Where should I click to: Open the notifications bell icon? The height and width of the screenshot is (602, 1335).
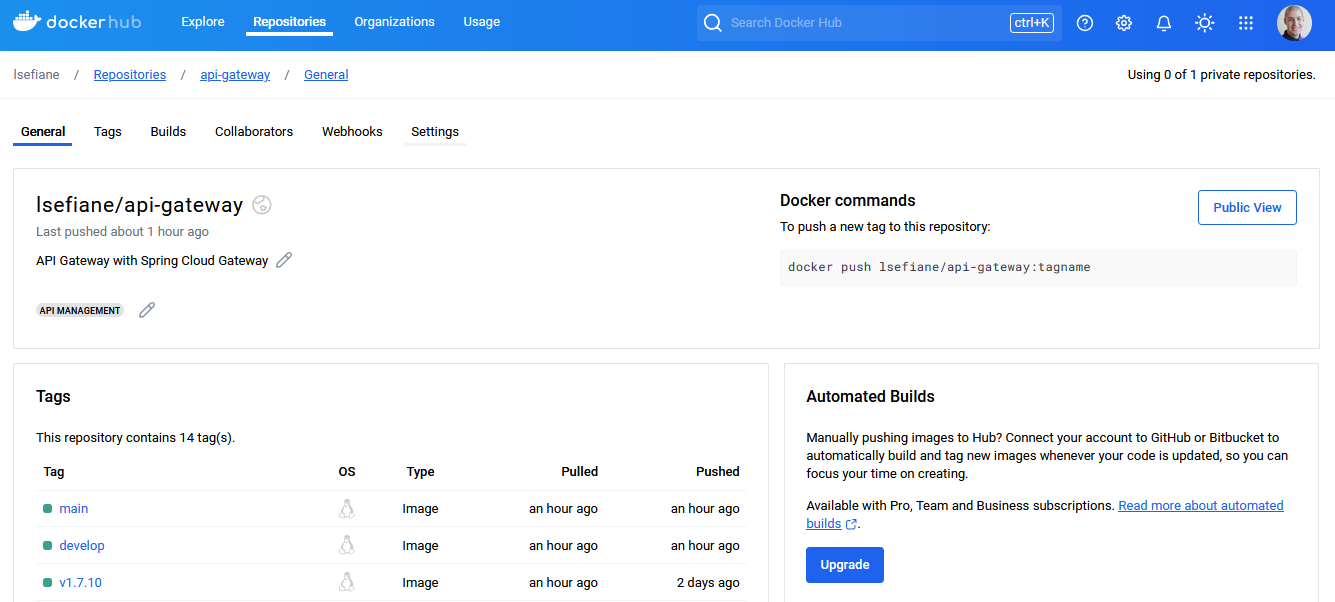pyautogui.click(x=1164, y=23)
